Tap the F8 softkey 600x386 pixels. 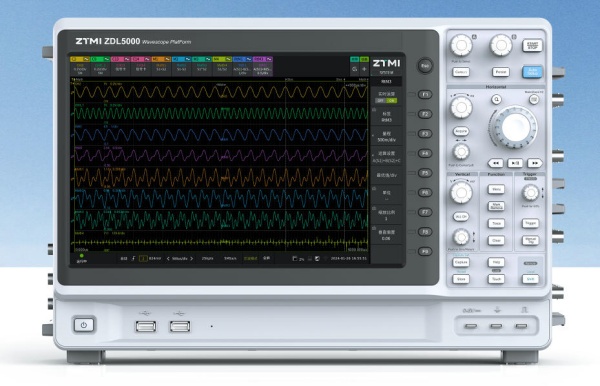(425, 231)
